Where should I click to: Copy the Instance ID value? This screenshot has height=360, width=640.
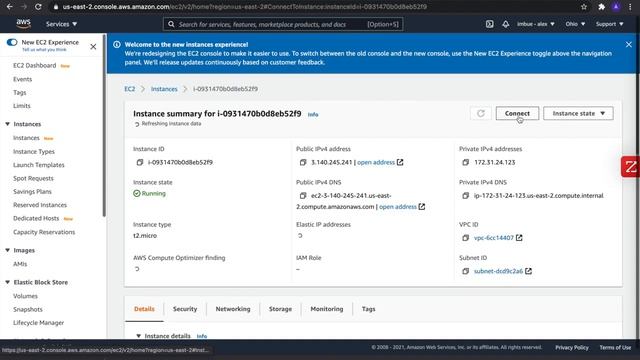(140, 162)
